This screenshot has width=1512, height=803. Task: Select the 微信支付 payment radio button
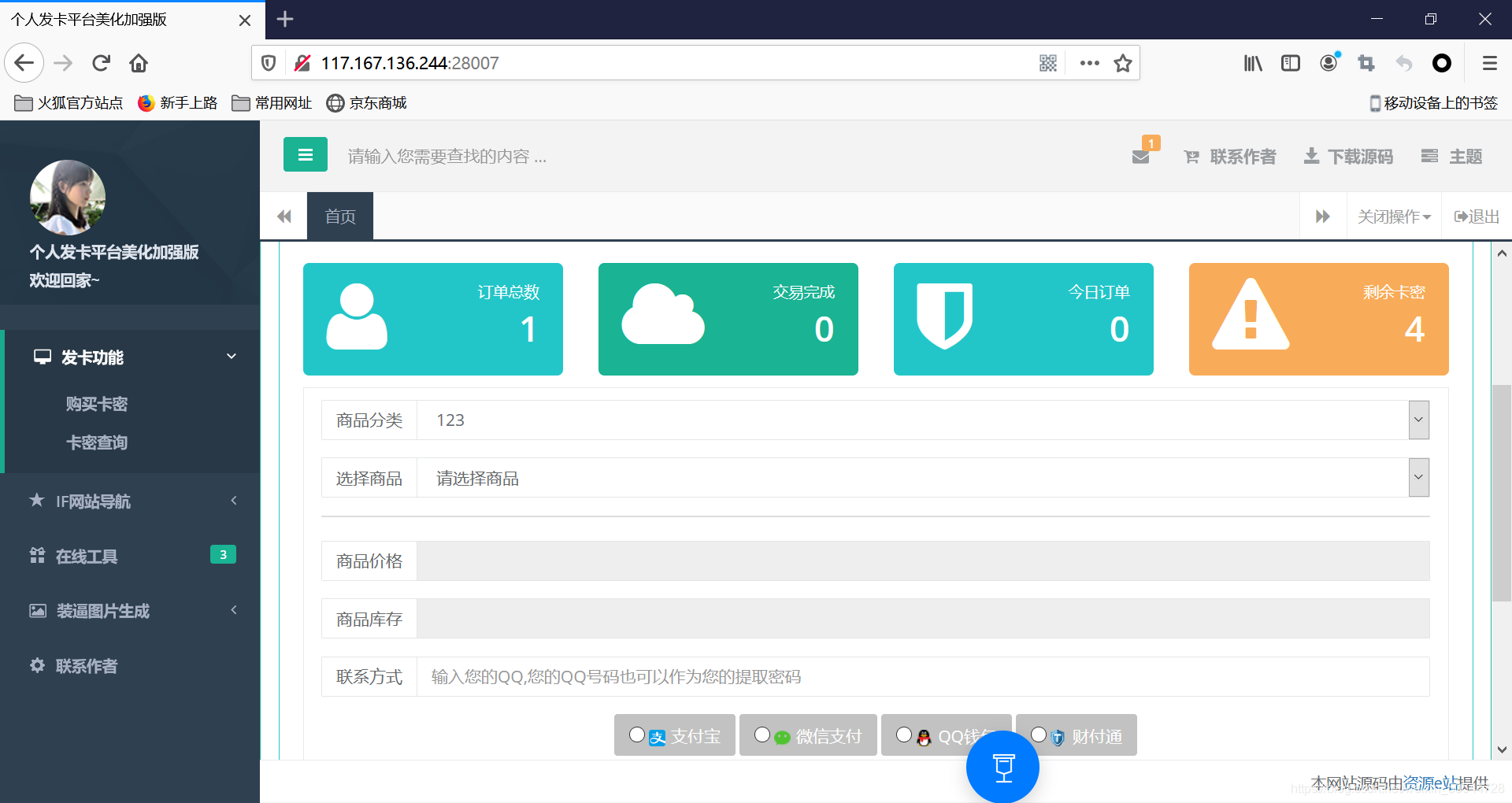point(762,735)
